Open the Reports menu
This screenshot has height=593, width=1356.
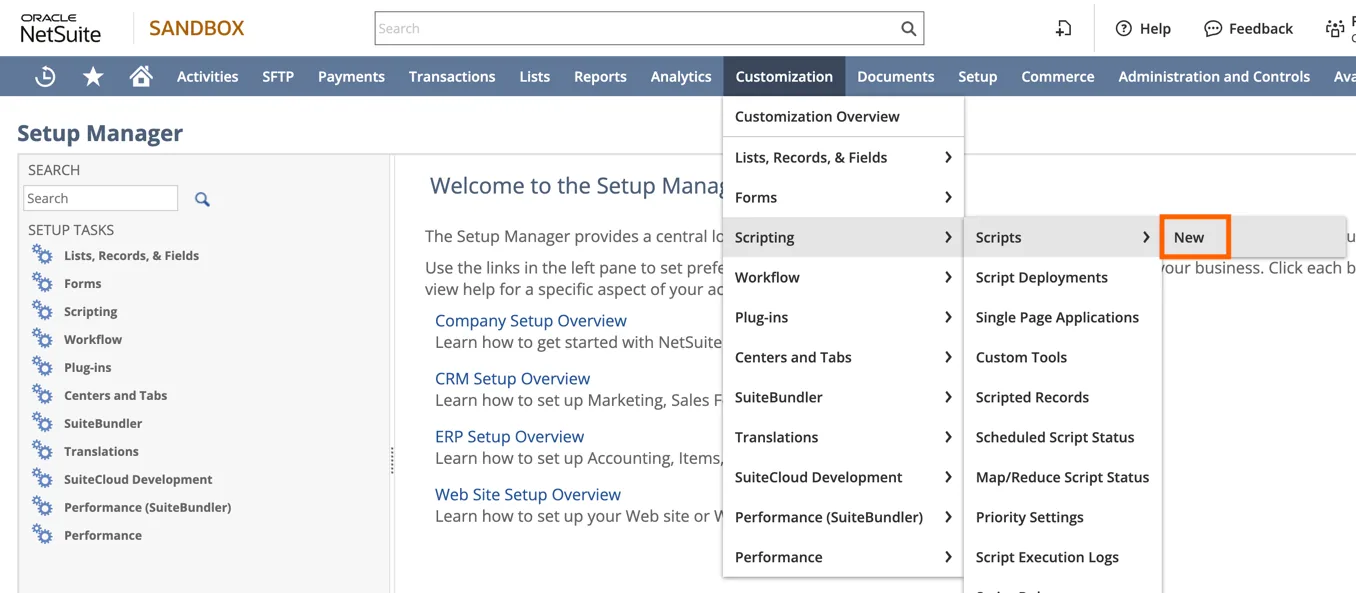pyautogui.click(x=600, y=76)
